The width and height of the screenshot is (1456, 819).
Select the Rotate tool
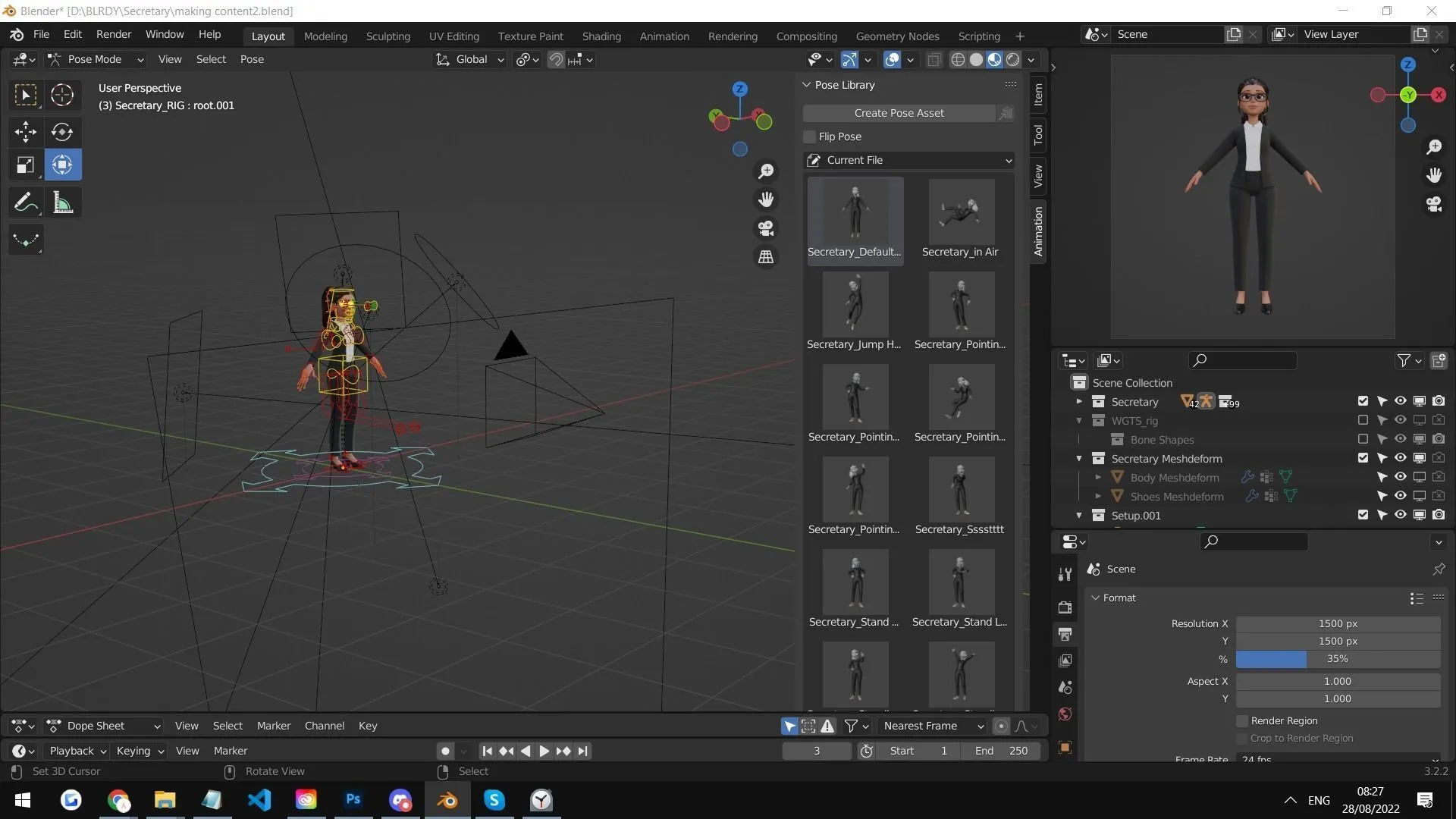(61, 132)
